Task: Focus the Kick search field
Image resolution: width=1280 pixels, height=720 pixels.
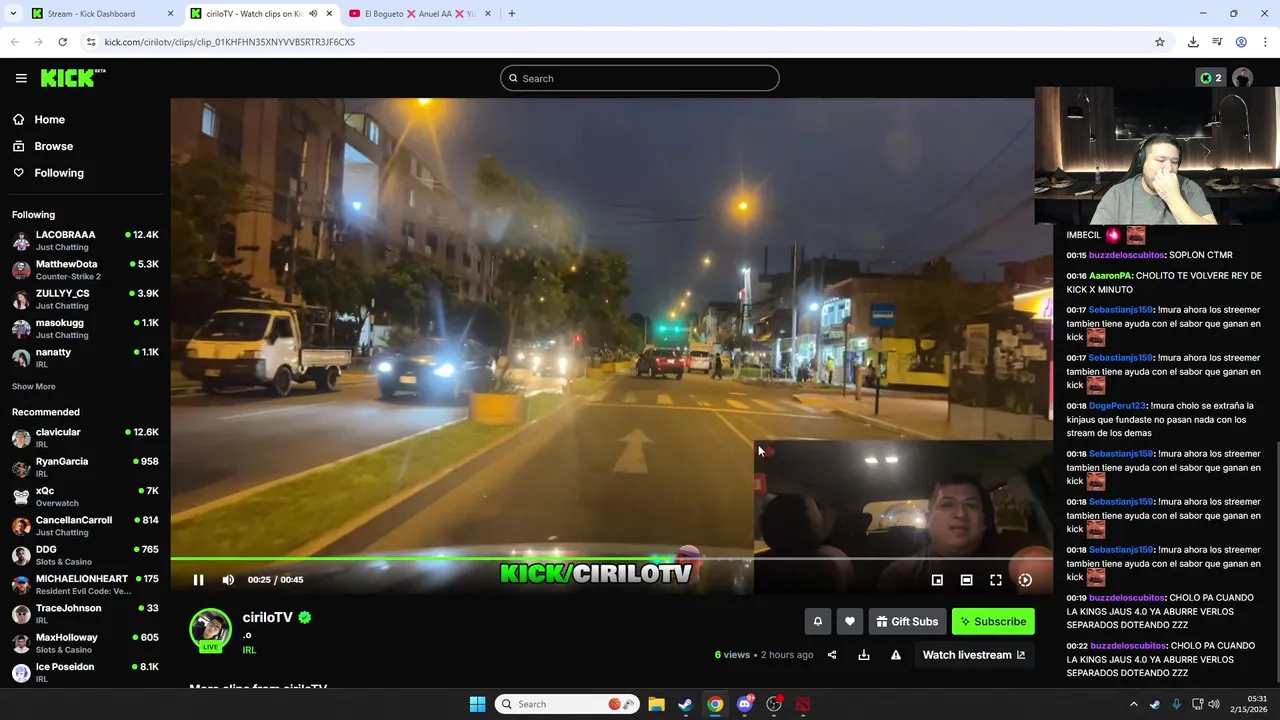Action: click(640, 78)
